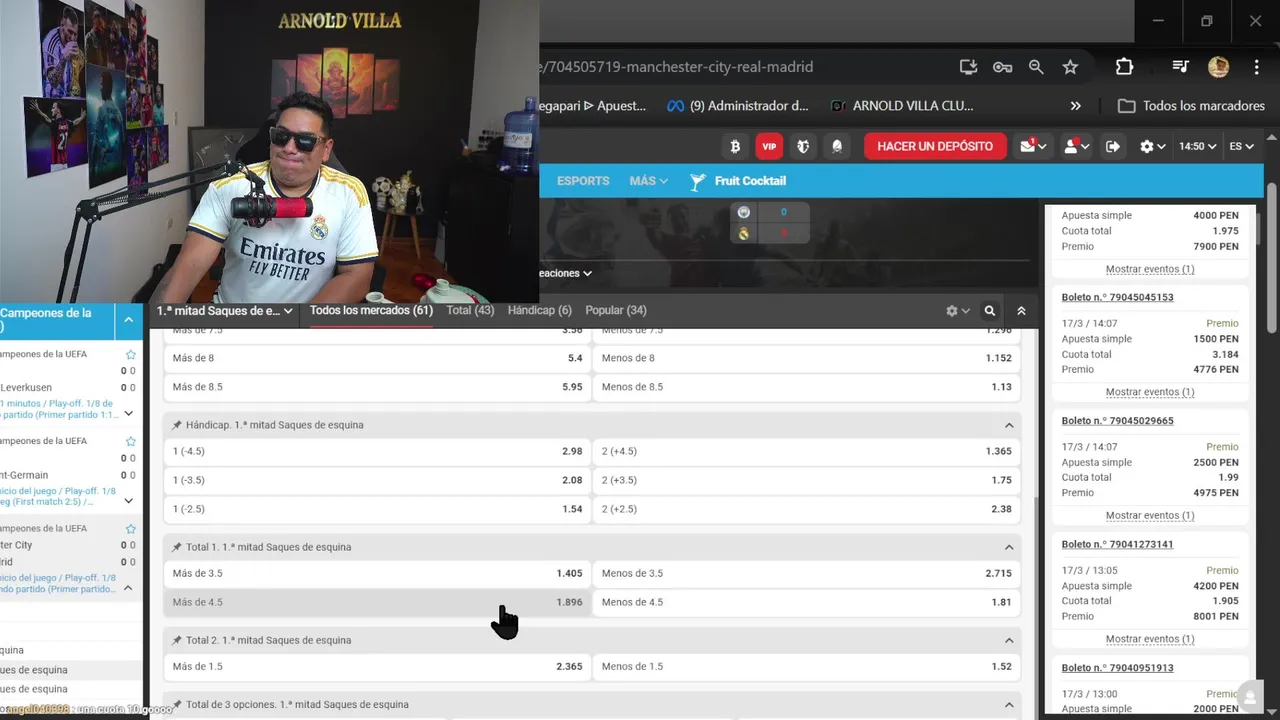1280x720 pixels.
Task: Open the site settings gear in header
Action: [x=1152, y=146]
